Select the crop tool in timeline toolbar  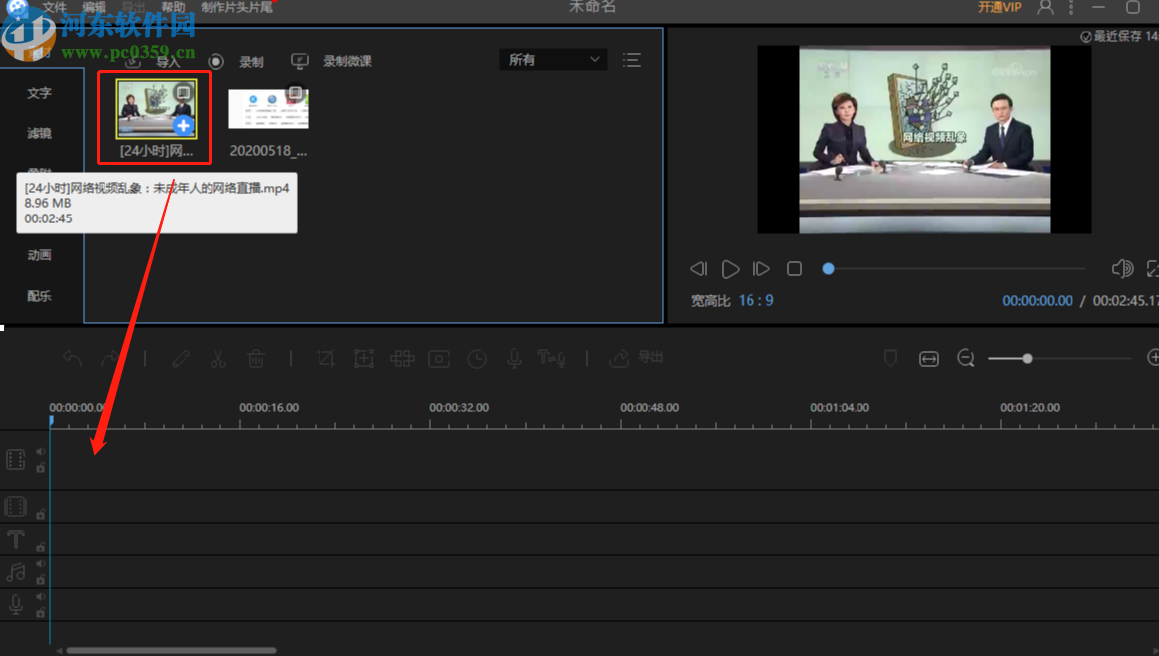click(325, 359)
